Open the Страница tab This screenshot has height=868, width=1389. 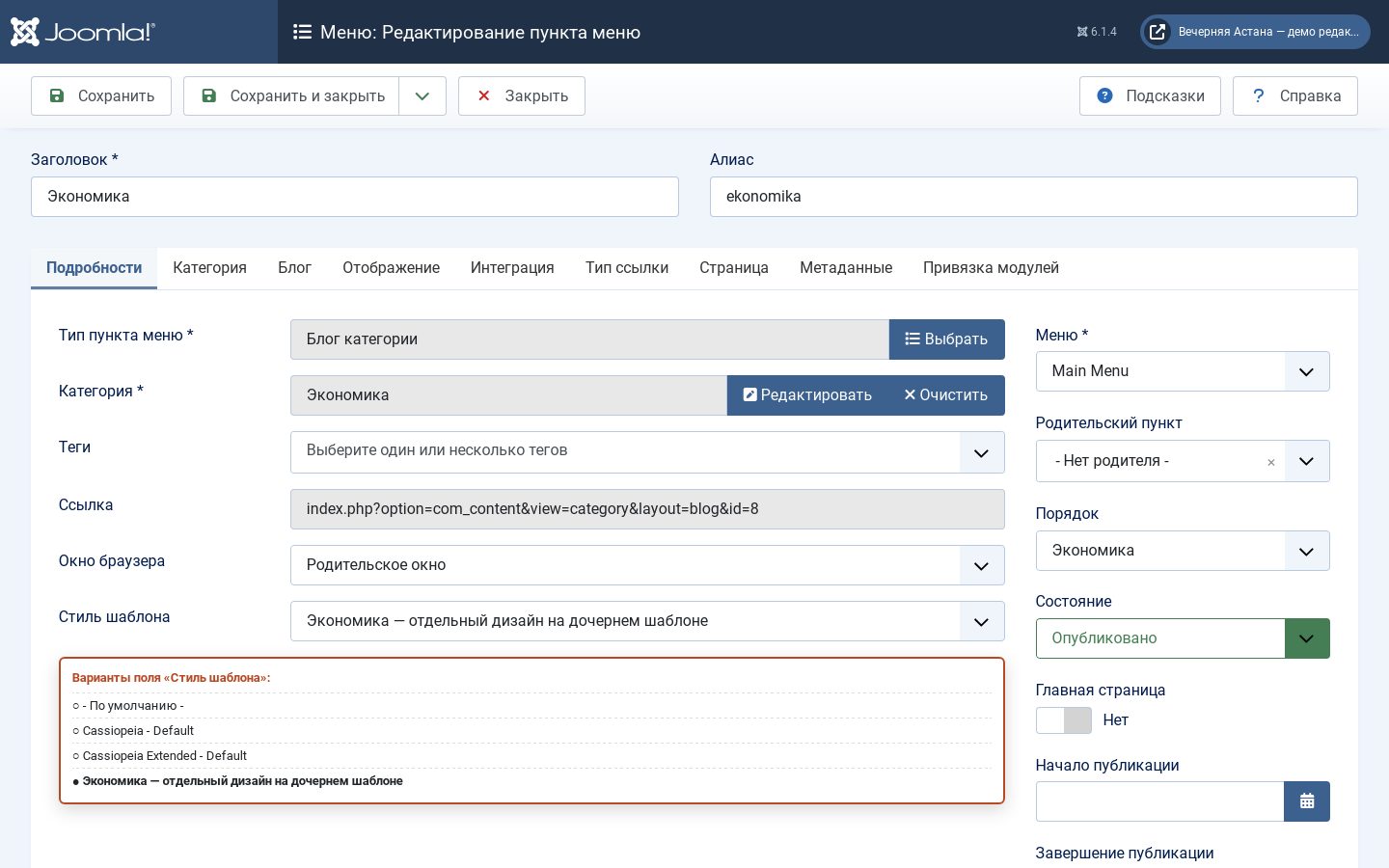pyautogui.click(x=734, y=268)
